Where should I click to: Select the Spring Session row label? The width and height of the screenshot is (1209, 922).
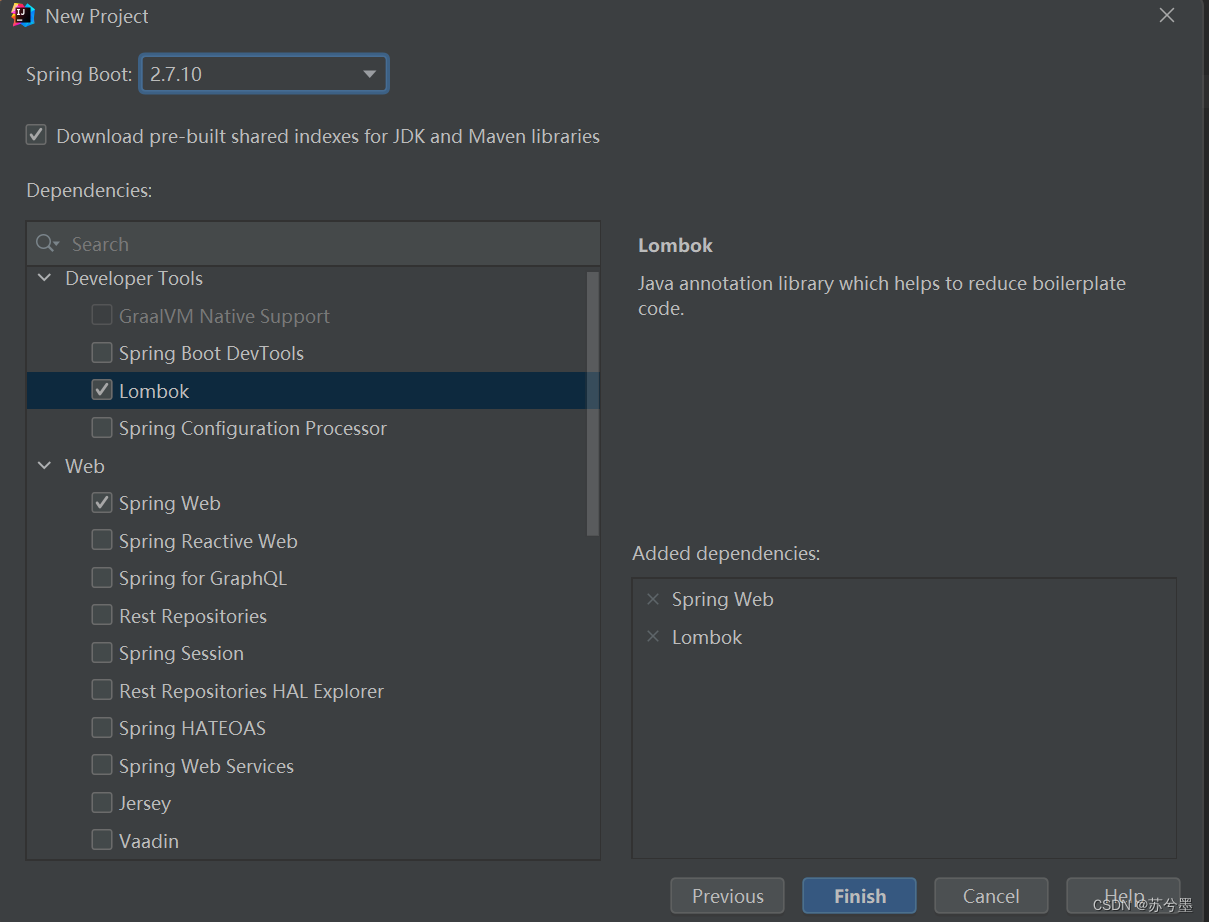[x=181, y=653]
